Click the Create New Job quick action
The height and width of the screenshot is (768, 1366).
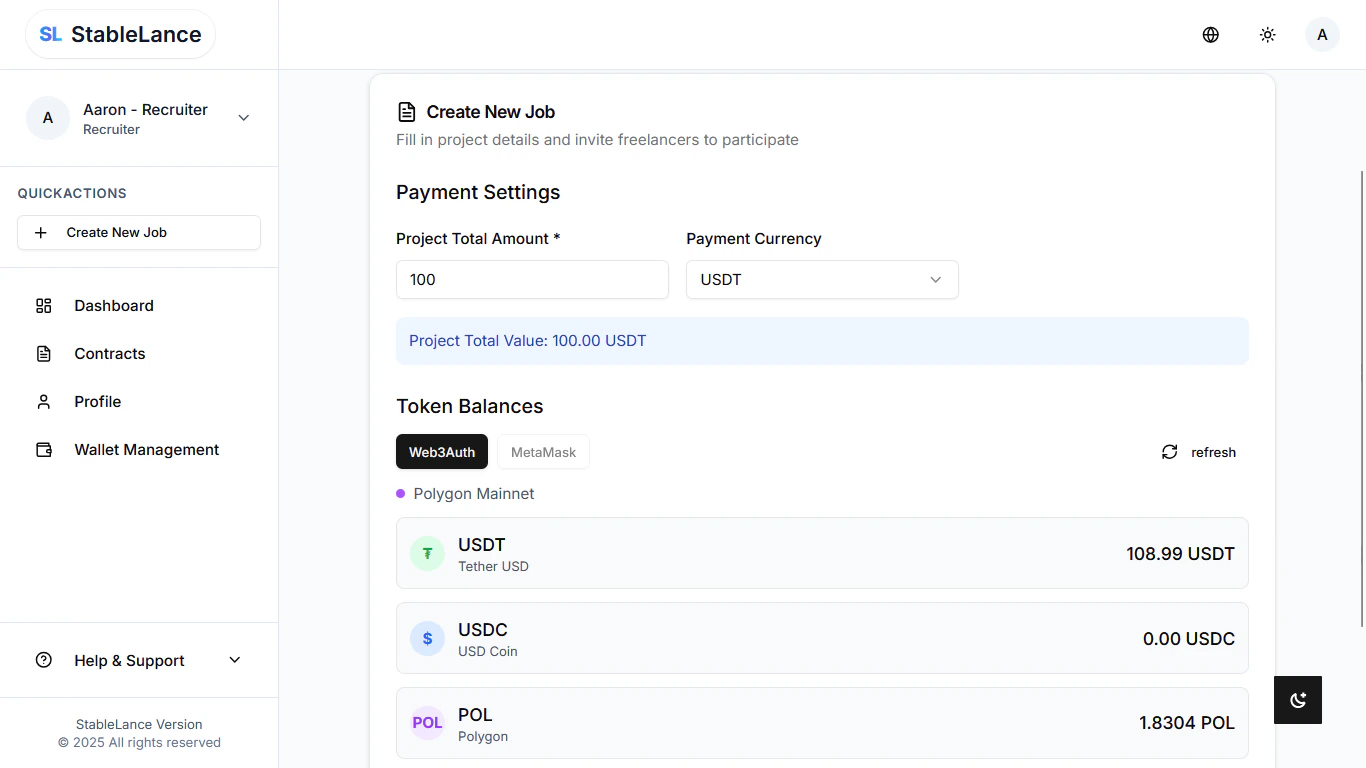pyautogui.click(x=138, y=232)
